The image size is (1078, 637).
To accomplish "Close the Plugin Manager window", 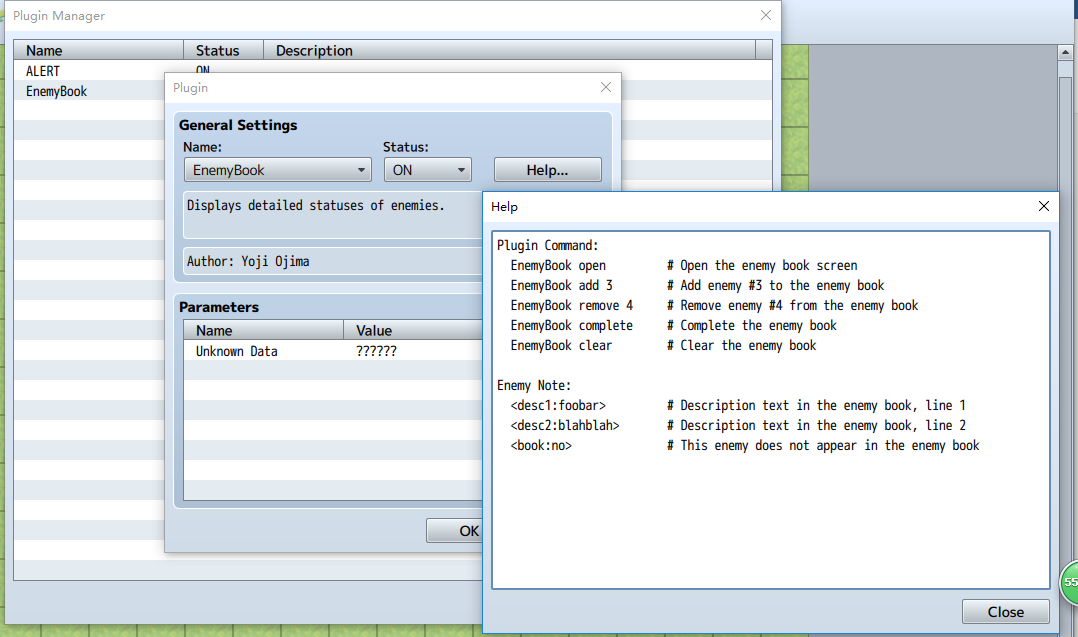I will (766, 15).
